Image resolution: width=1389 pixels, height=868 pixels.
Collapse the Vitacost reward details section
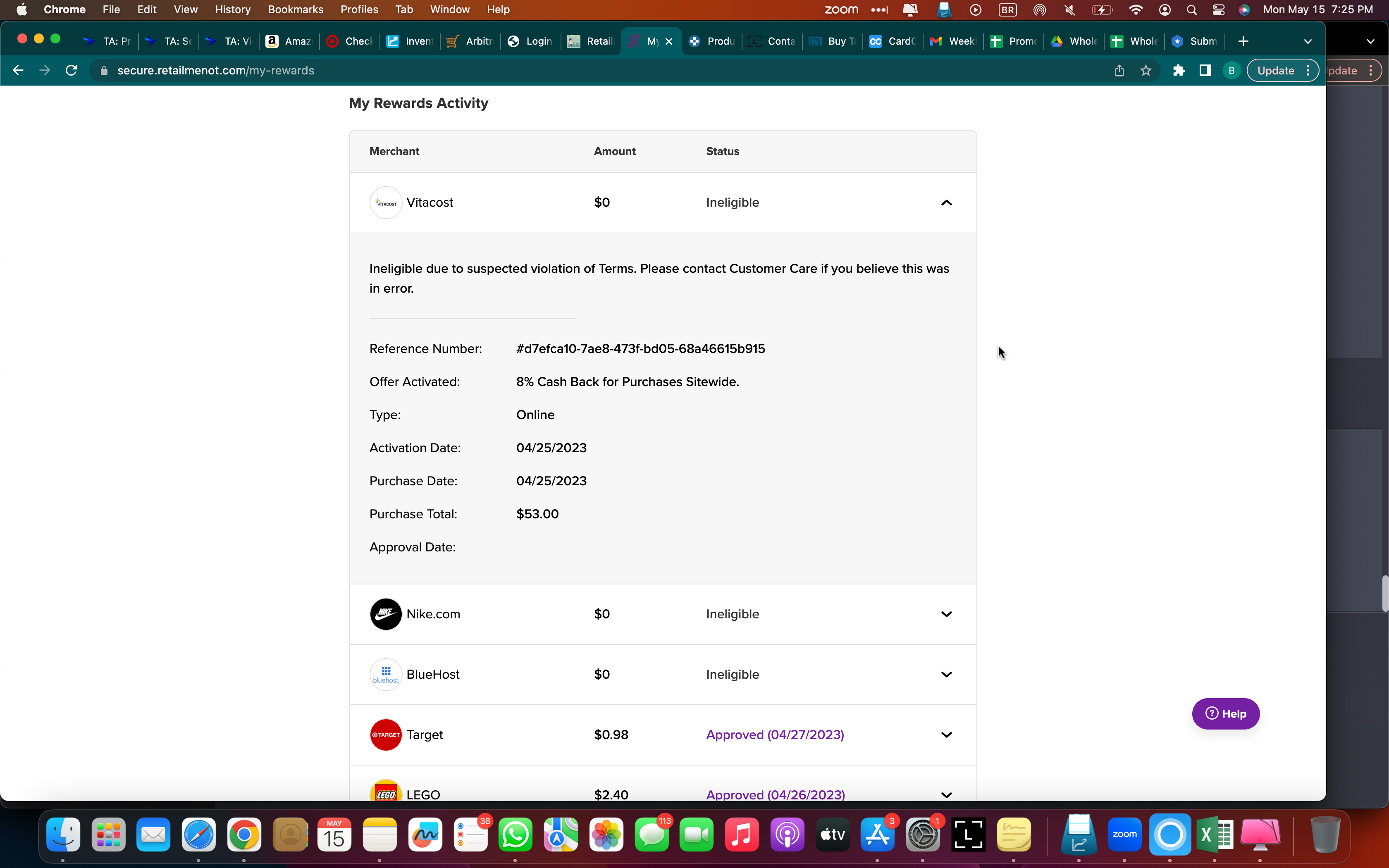[946, 202]
